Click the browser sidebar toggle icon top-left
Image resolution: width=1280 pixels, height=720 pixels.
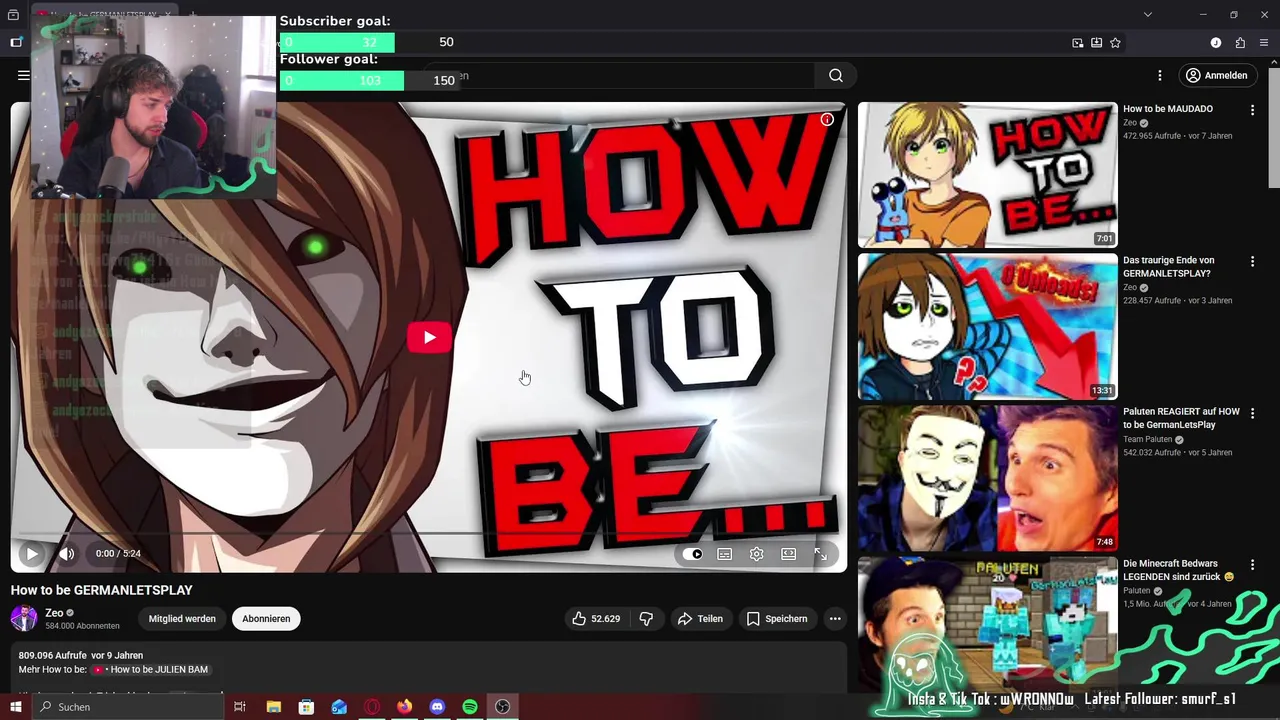pos(16,42)
